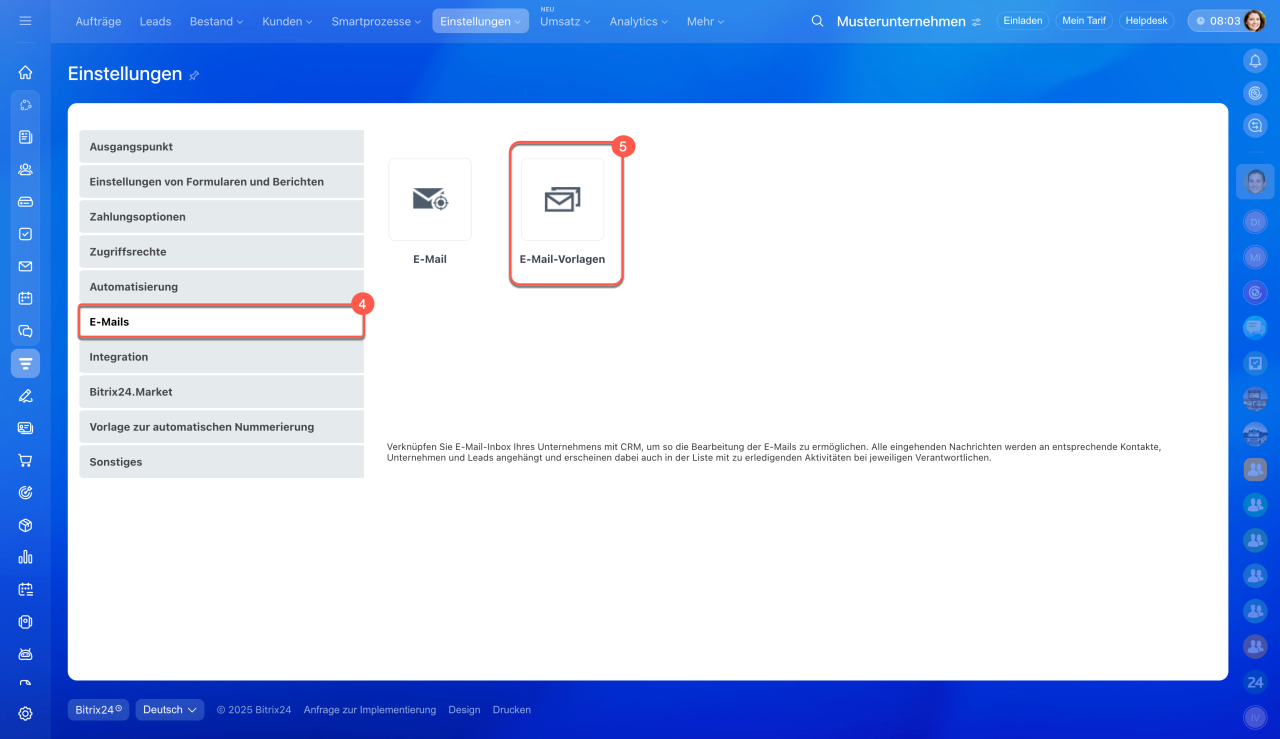Open the contacts people icon in left sidebar
The image size is (1280, 739).
(25, 169)
